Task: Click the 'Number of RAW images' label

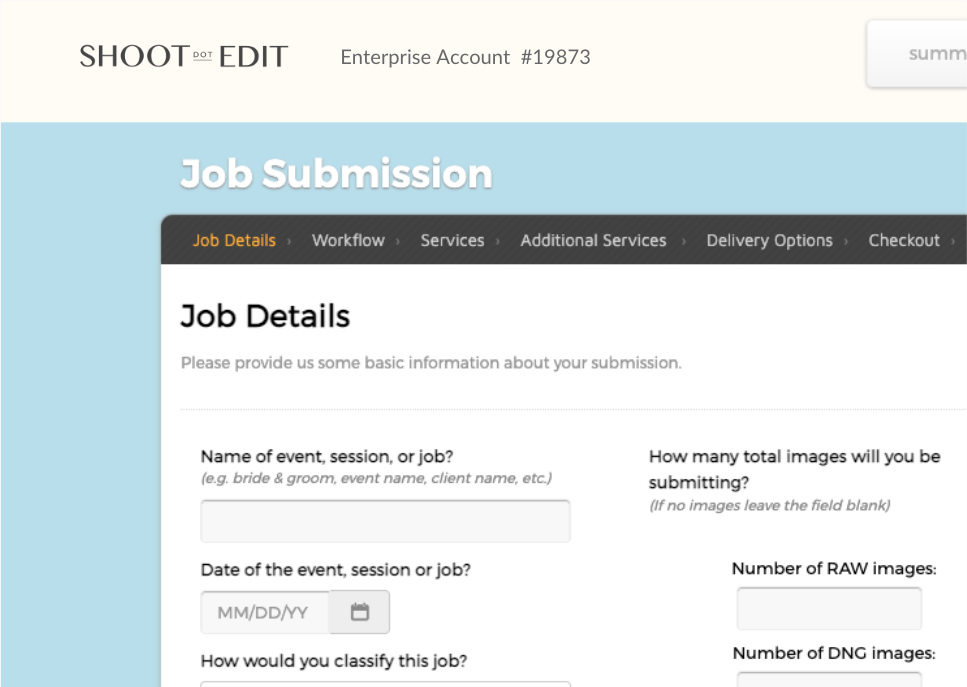Action: coord(833,569)
